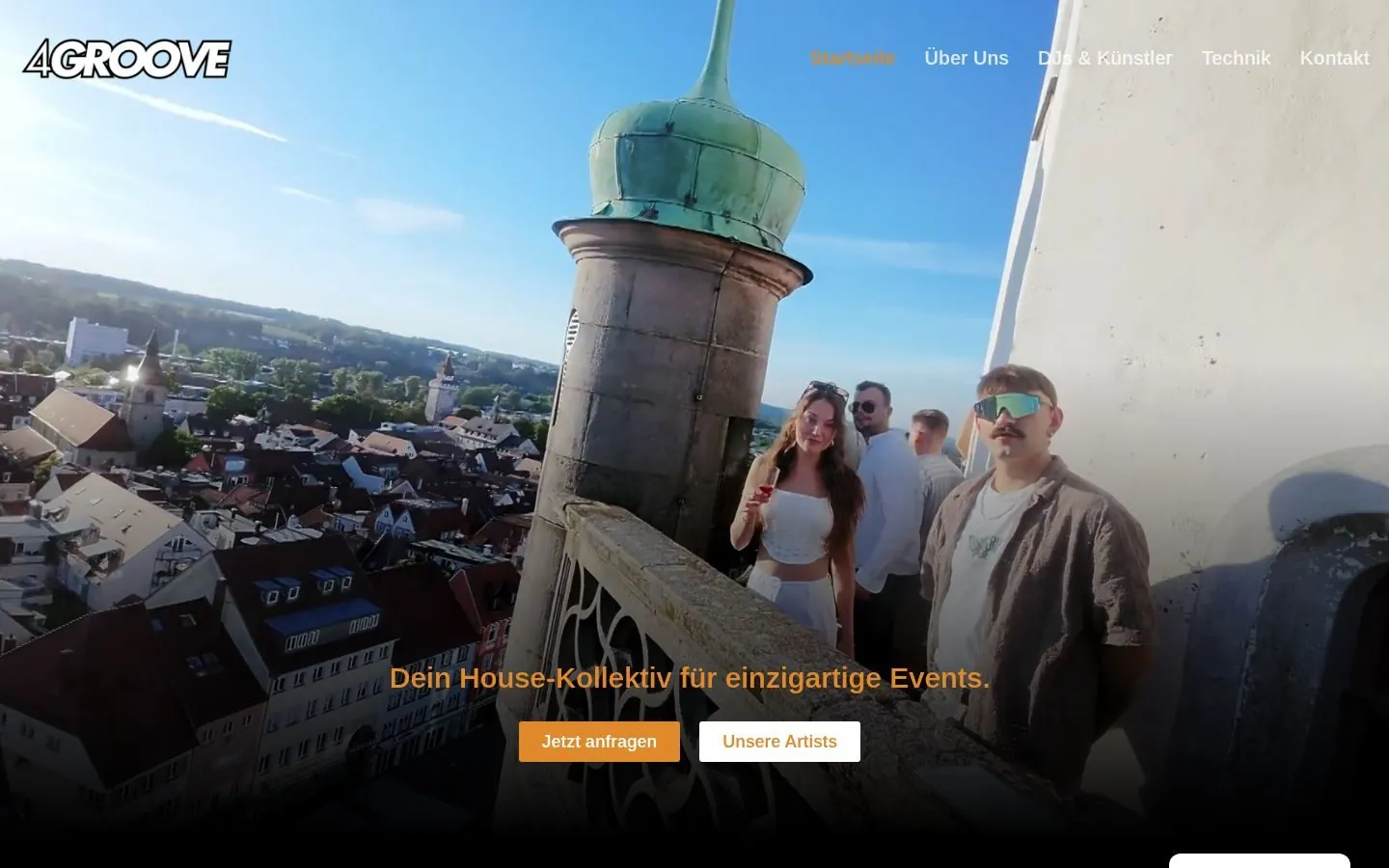Open the DJs & Künstler page

coord(1105,58)
